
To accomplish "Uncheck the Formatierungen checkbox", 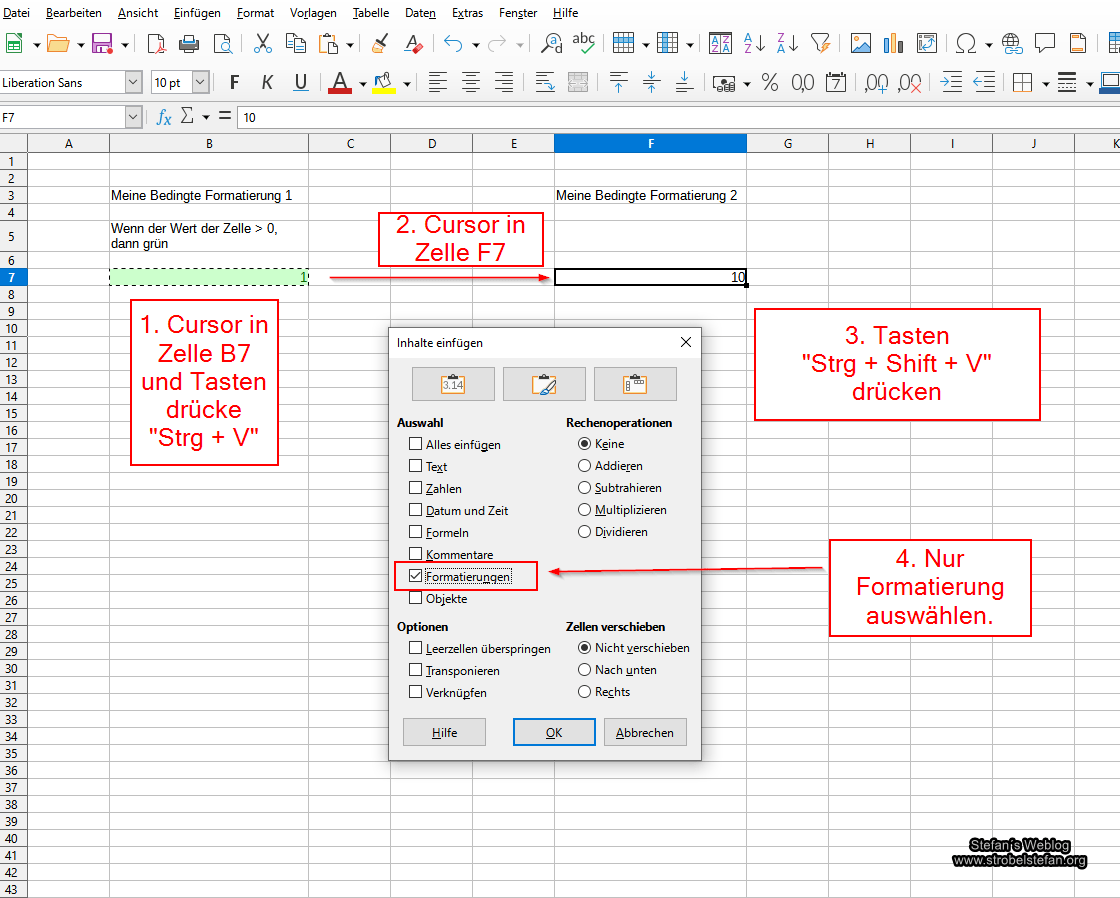I will 416,576.
